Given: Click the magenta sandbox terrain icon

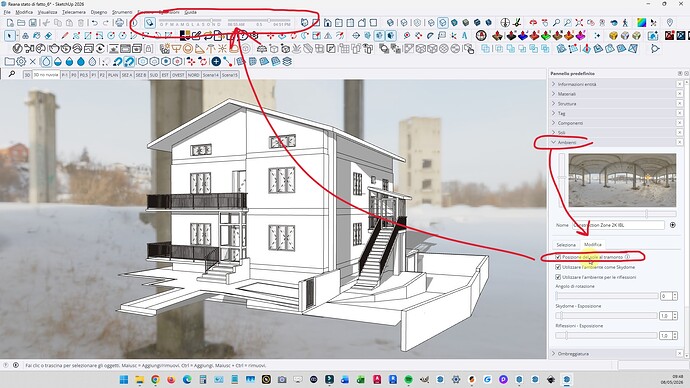Looking at the screenshot, I should (580, 36).
